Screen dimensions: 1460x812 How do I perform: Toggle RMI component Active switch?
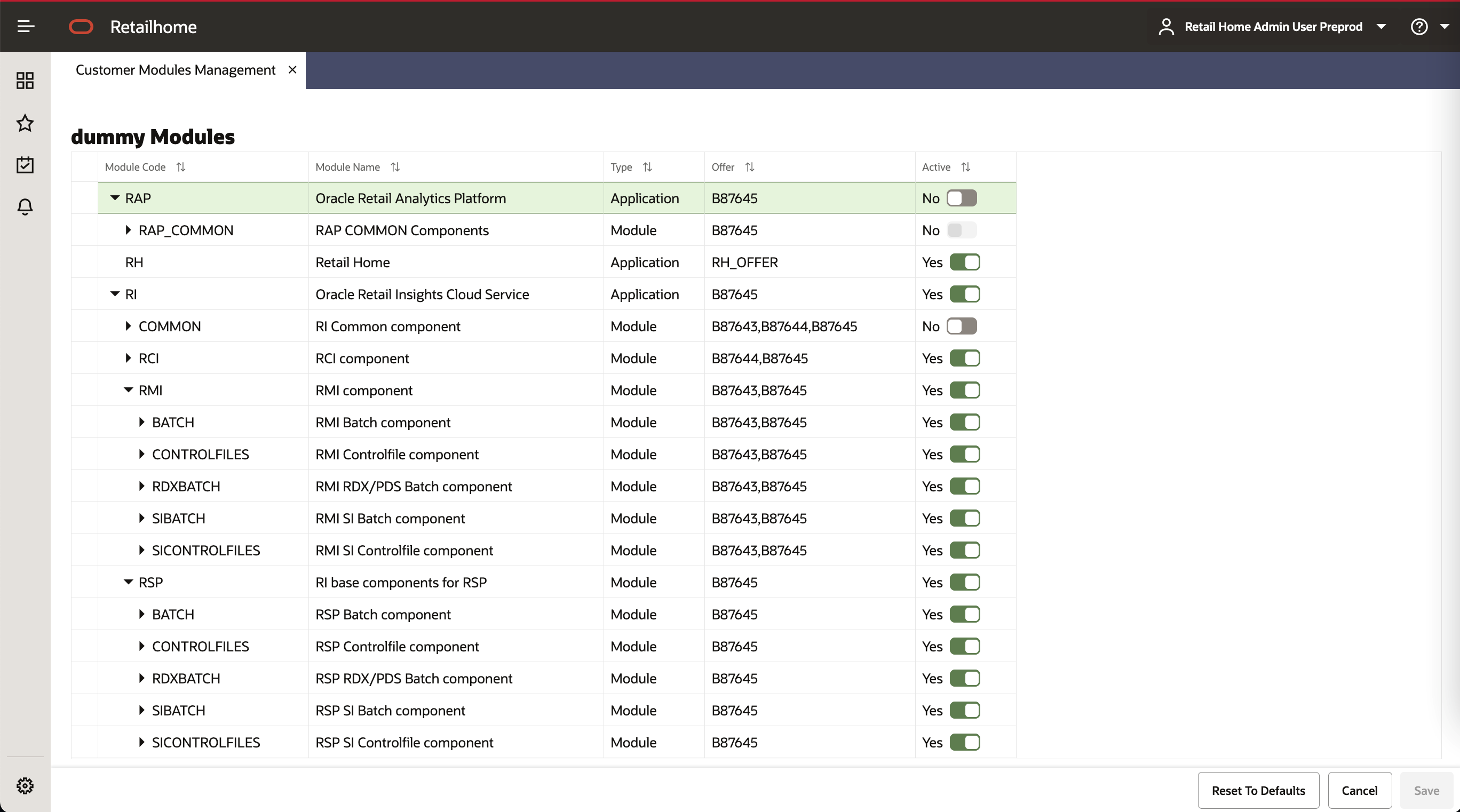click(x=965, y=391)
